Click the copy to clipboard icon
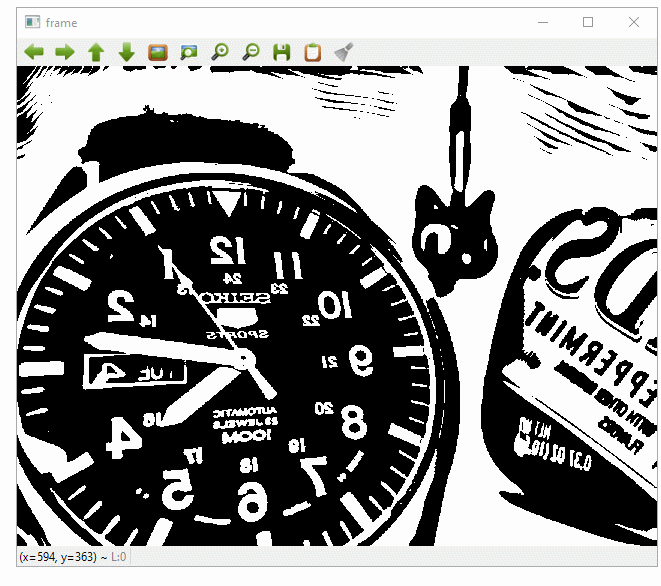 coord(313,52)
